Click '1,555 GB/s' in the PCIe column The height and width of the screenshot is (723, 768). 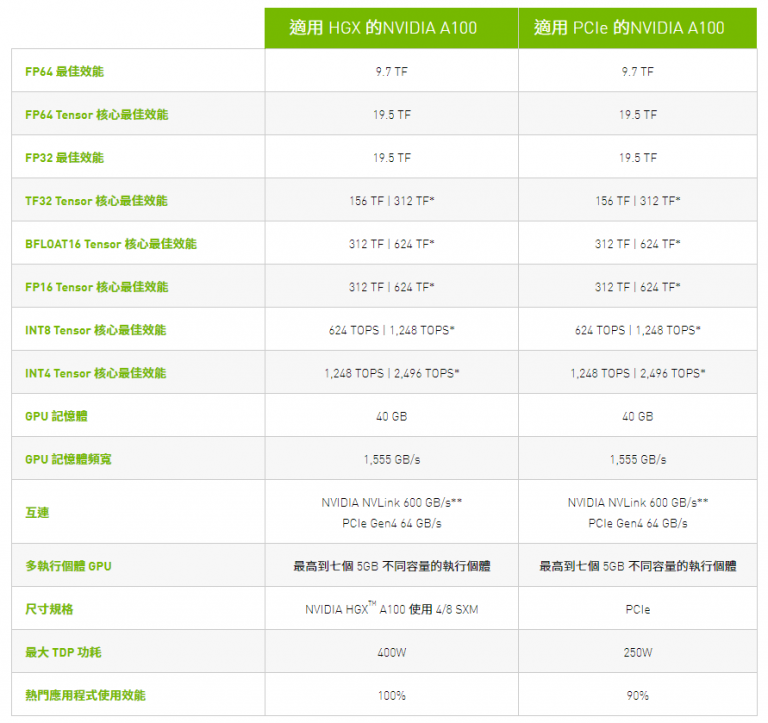(638, 459)
